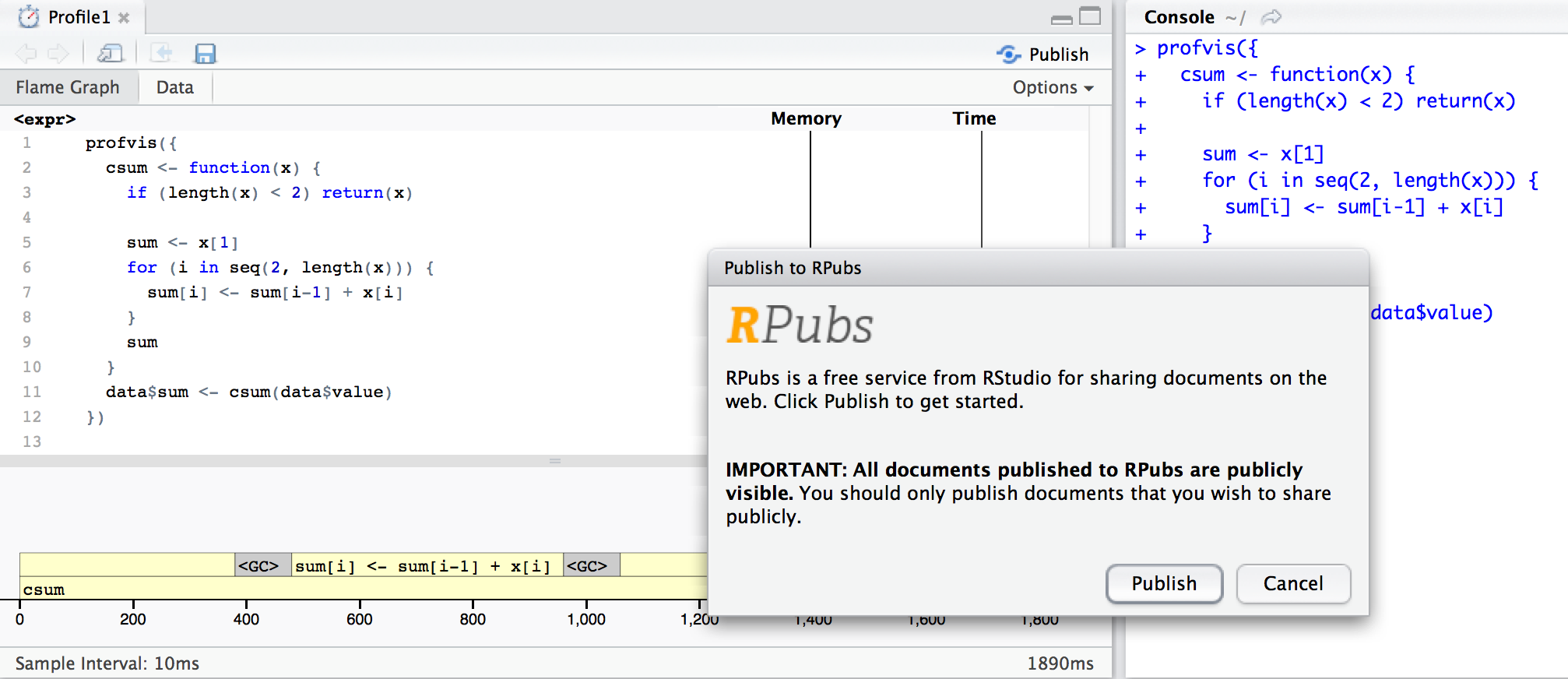
Task: Click the 400 tick on the time axis
Action: pos(246,619)
